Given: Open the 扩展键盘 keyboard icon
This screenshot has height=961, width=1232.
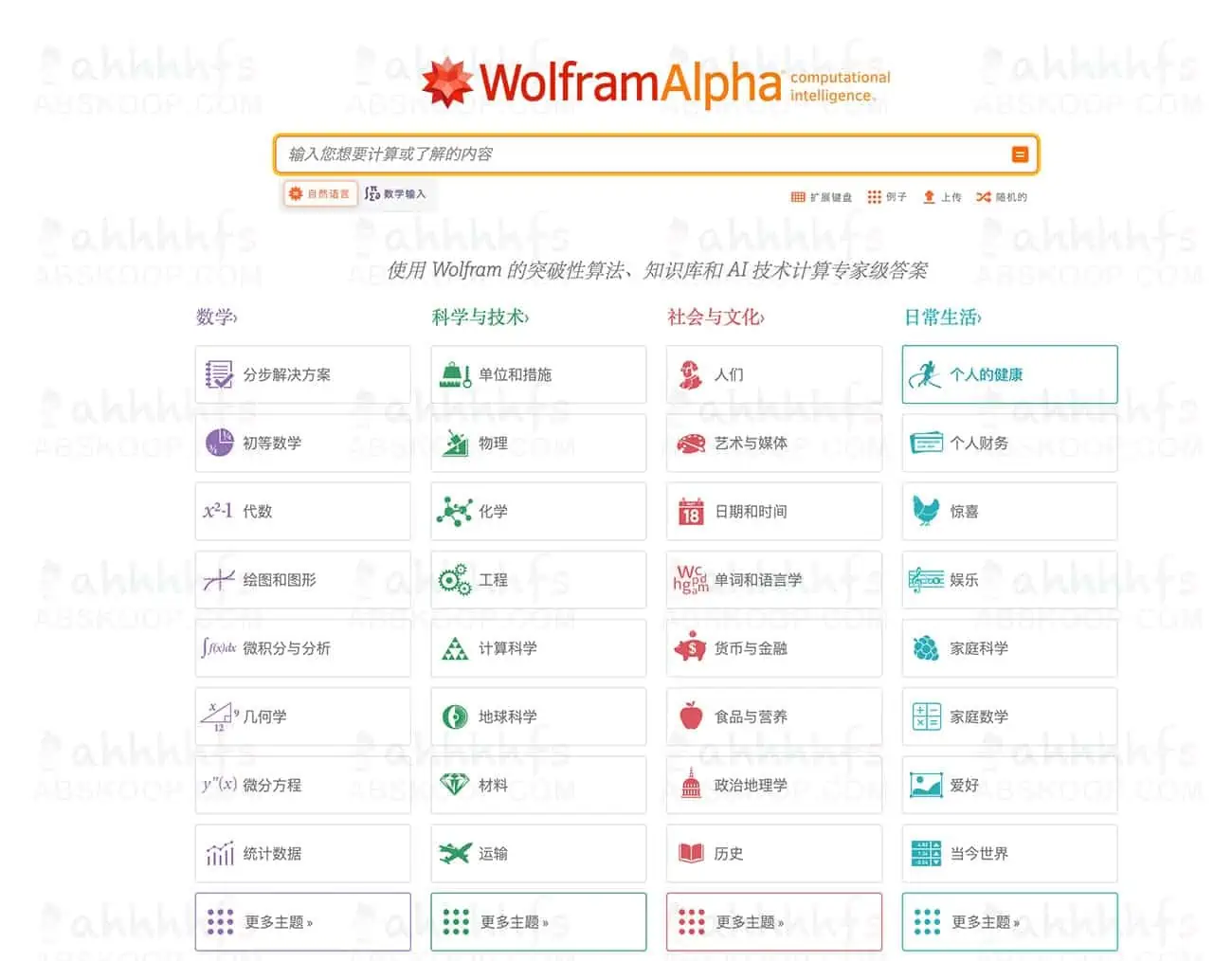Looking at the screenshot, I should (x=798, y=196).
